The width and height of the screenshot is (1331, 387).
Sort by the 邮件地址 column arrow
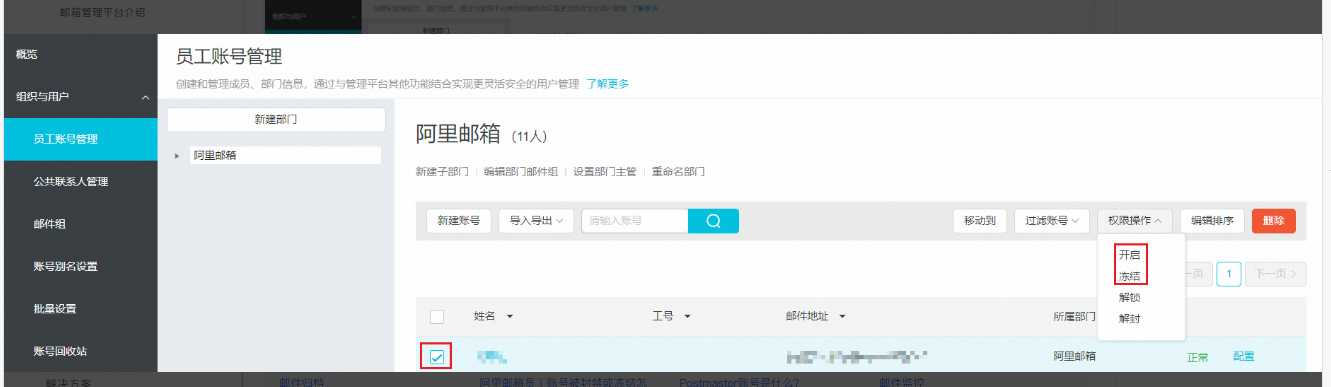[843, 317]
